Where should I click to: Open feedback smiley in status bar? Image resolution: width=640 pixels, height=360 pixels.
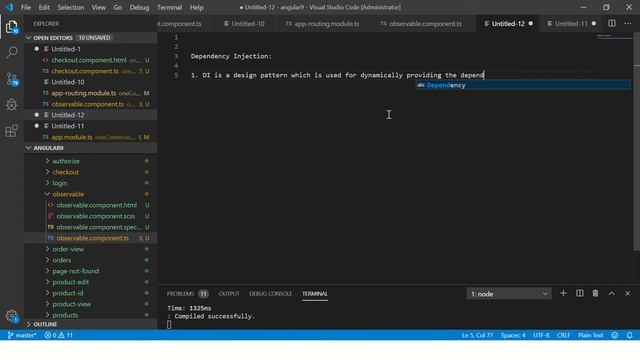(x=614, y=335)
